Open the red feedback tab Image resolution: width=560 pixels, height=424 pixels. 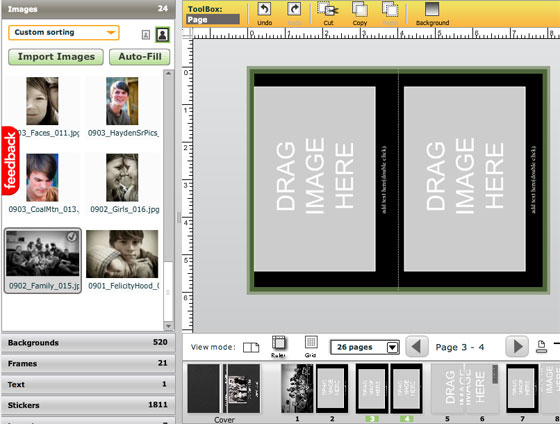click(x=10, y=161)
